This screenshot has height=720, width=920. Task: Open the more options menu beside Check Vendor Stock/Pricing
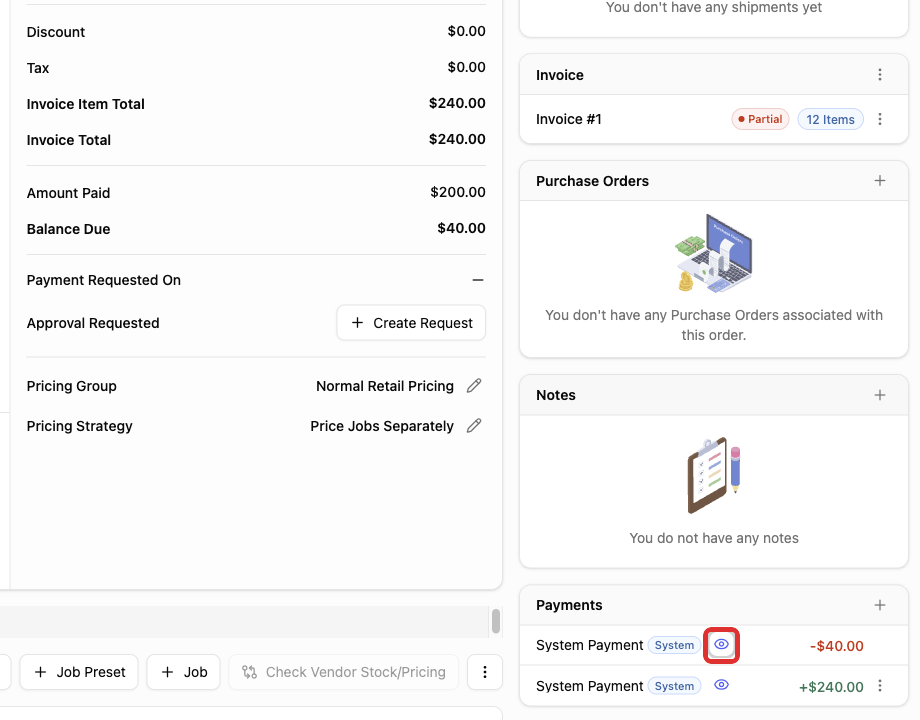tap(485, 672)
